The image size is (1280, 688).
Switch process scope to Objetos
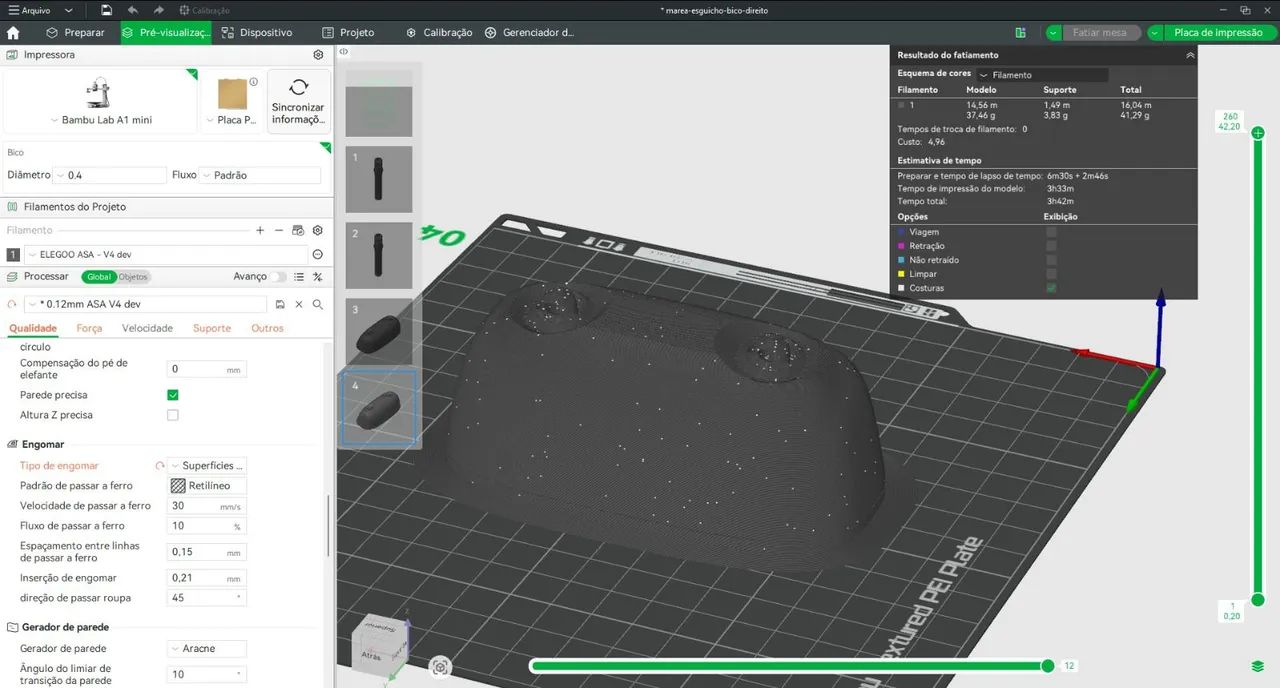[134, 277]
